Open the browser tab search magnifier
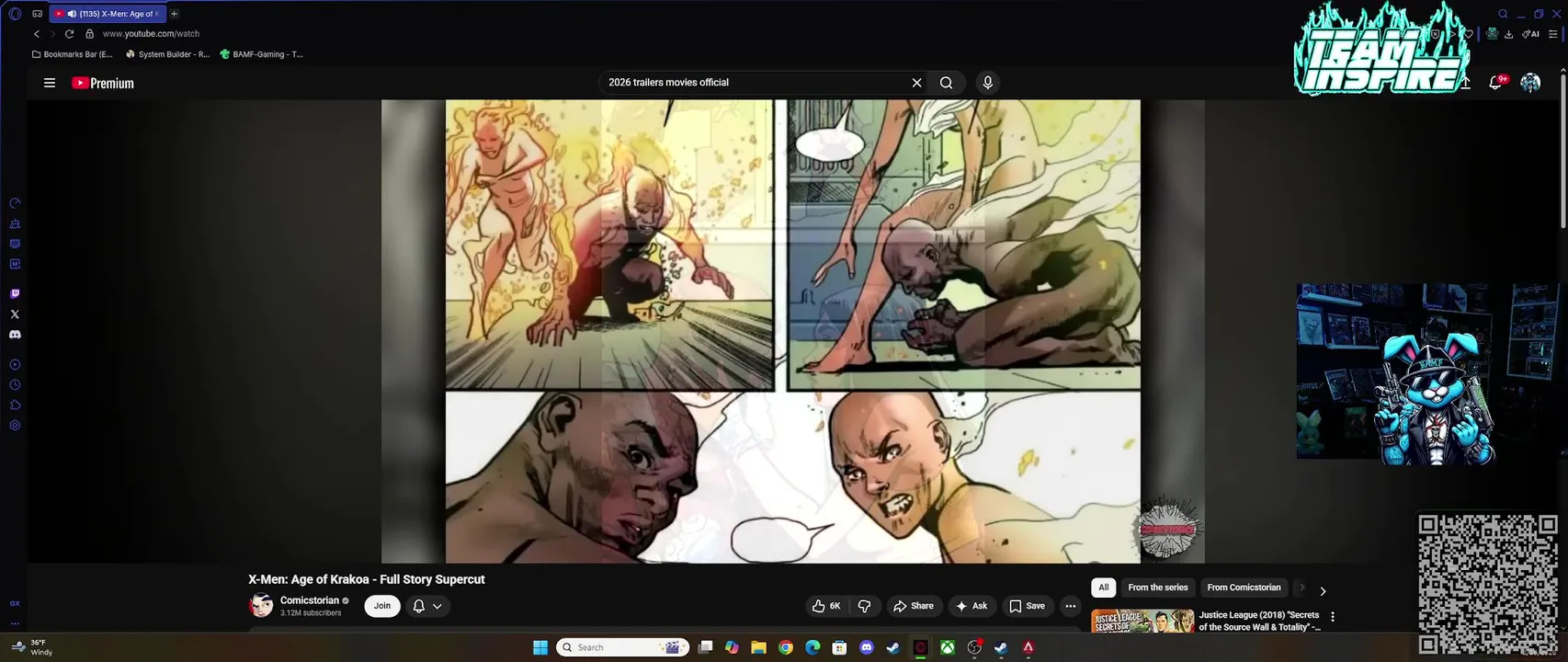 tap(1503, 14)
